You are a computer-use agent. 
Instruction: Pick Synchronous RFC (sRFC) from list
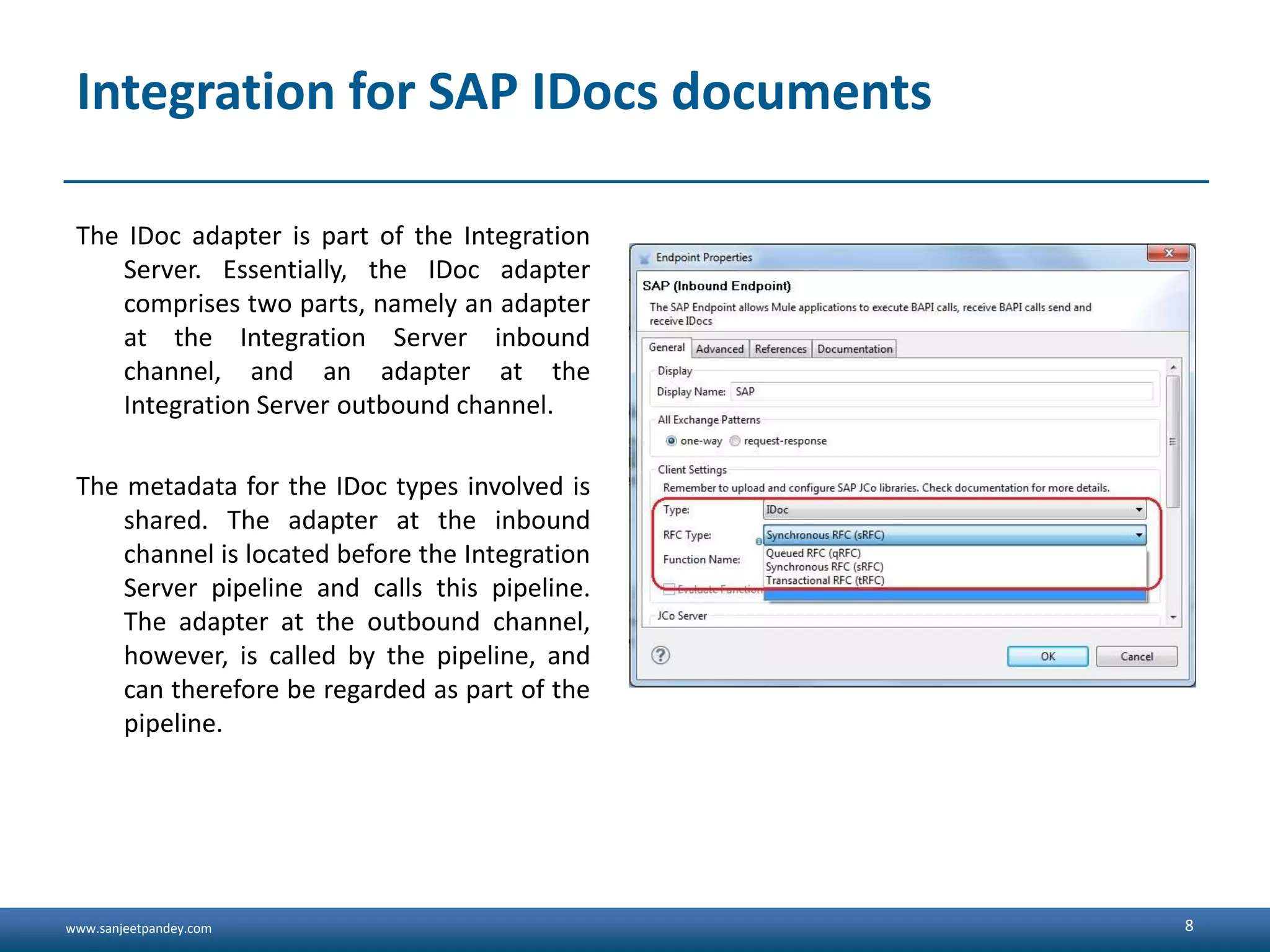click(824, 566)
